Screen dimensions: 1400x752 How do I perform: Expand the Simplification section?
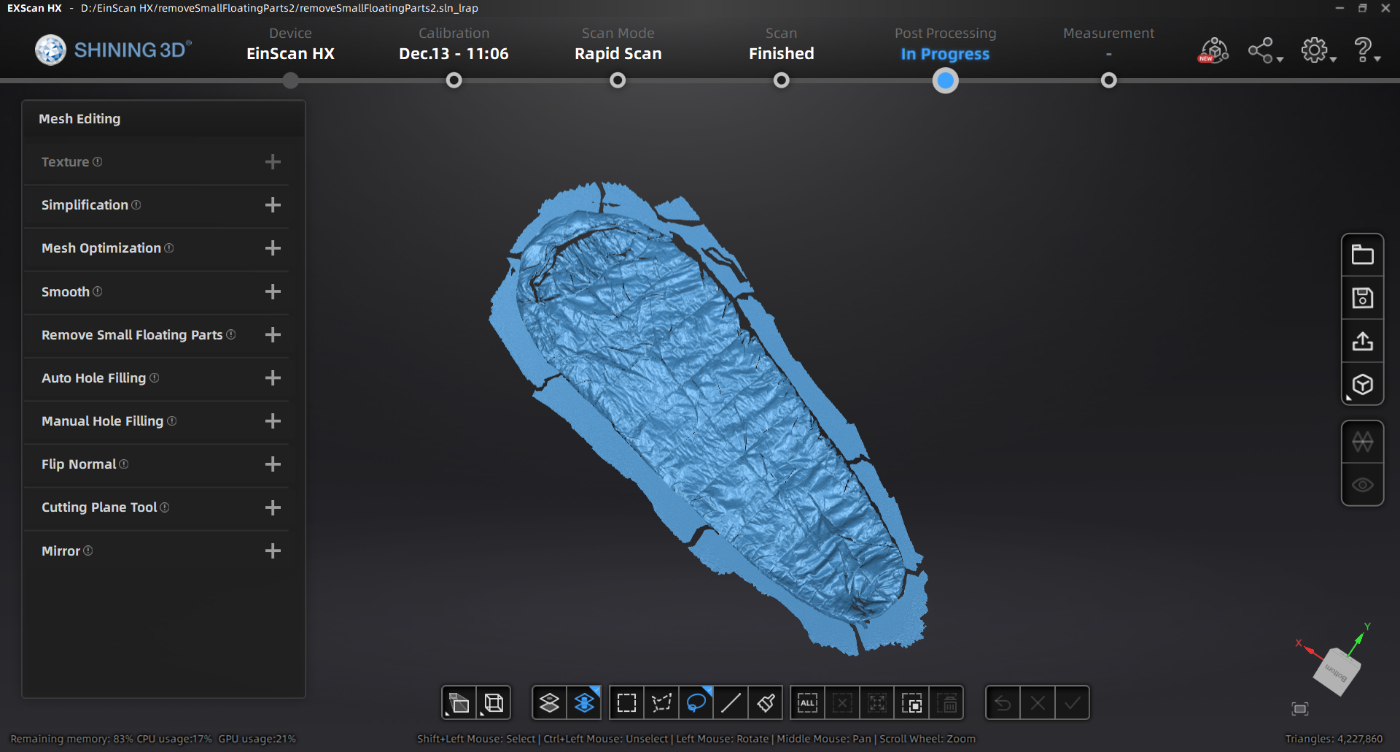point(273,205)
